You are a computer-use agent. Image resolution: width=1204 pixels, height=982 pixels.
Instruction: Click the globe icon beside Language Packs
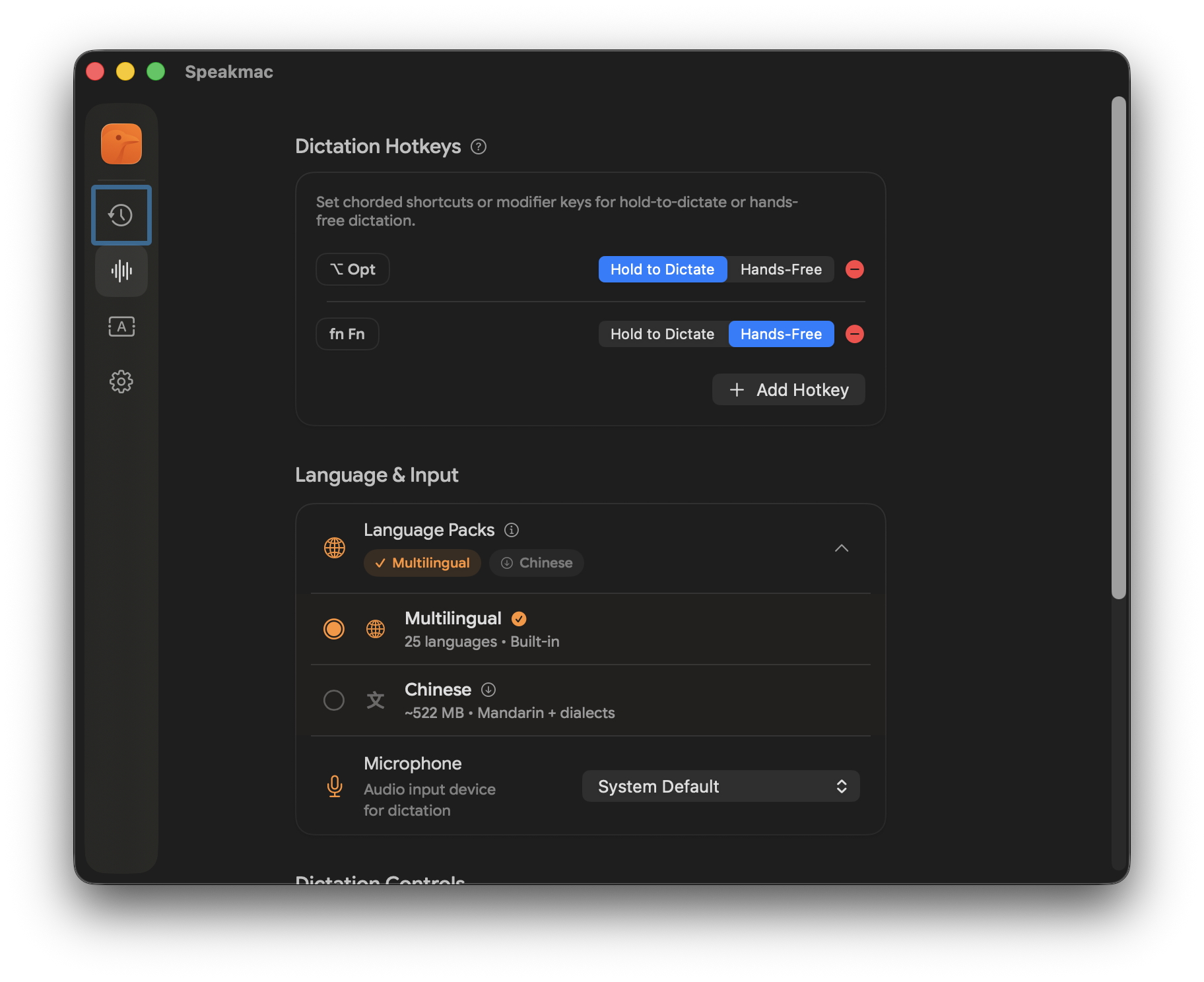[335, 548]
